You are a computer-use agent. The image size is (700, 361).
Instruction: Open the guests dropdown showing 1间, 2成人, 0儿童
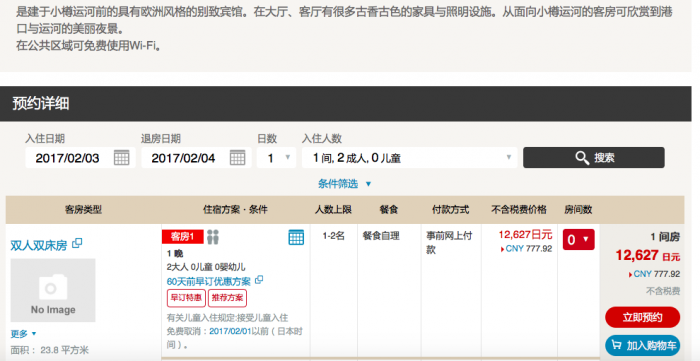(409, 158)
